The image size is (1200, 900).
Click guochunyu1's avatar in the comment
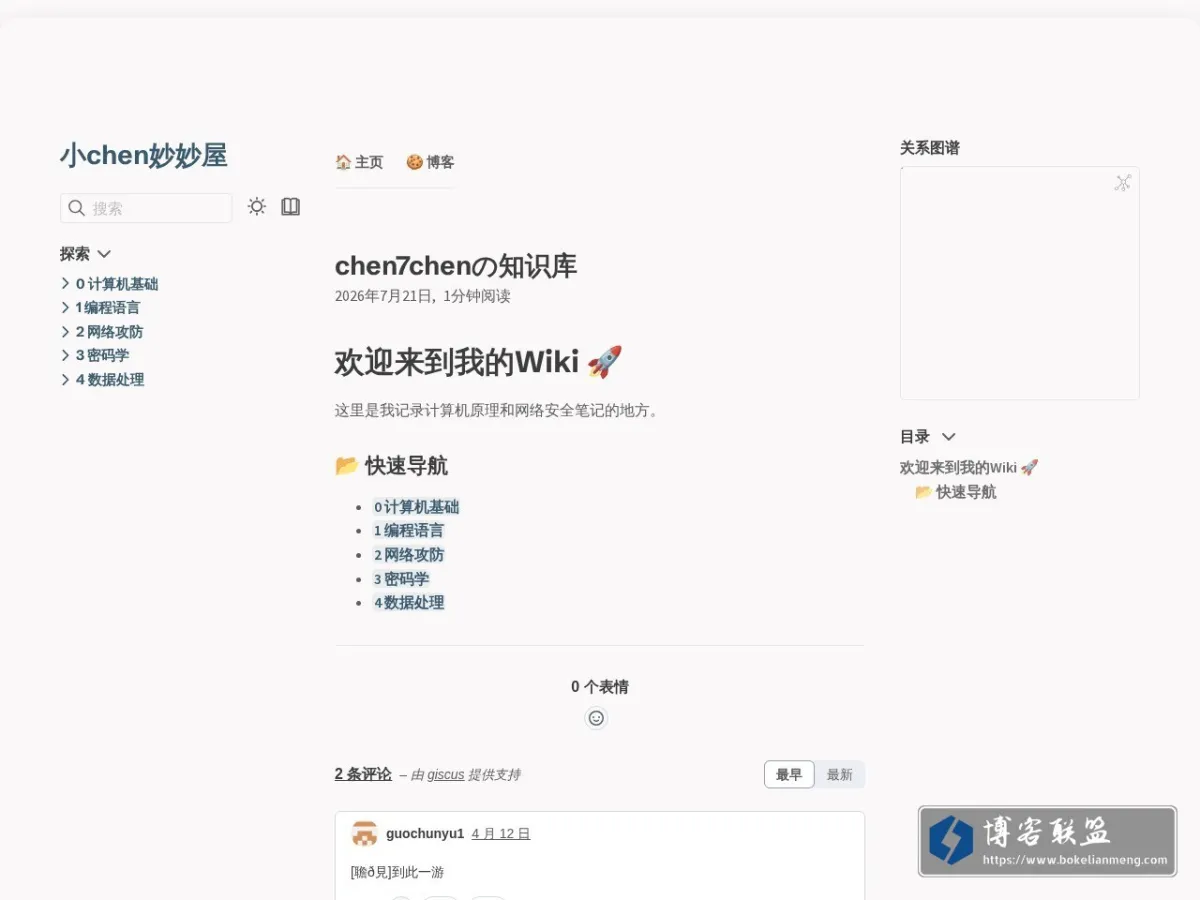365,834
